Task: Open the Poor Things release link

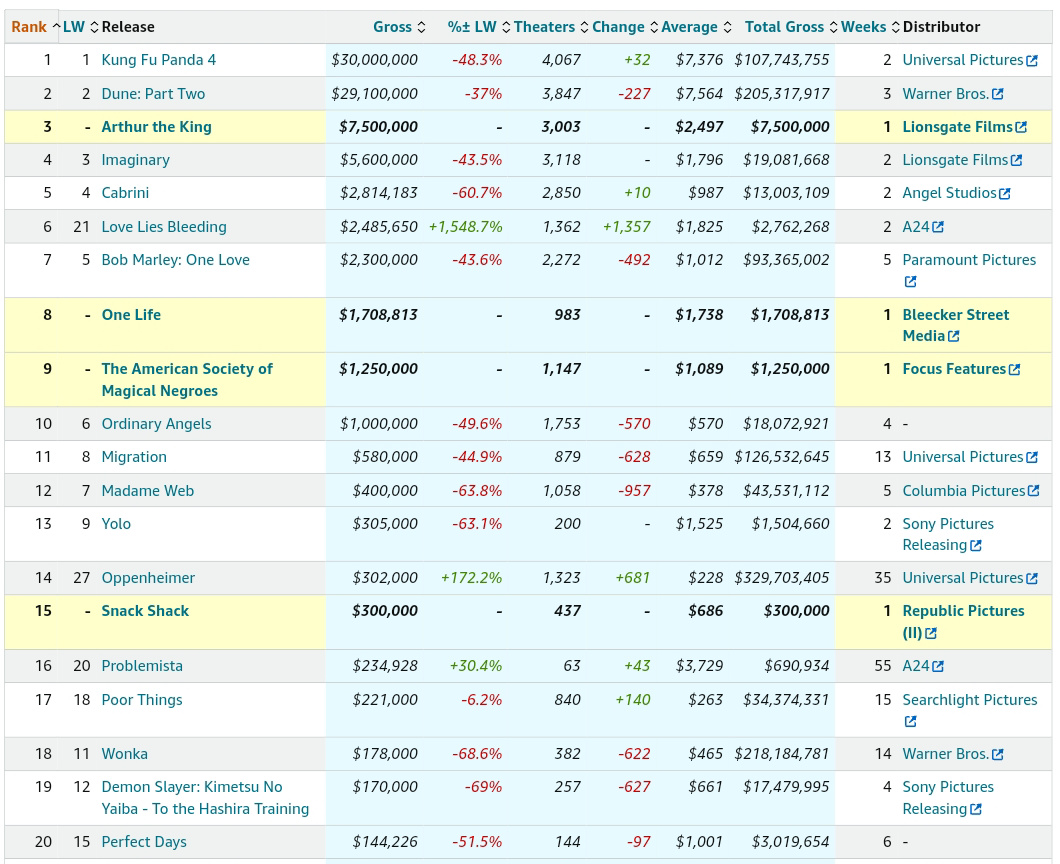Action: 142,700
